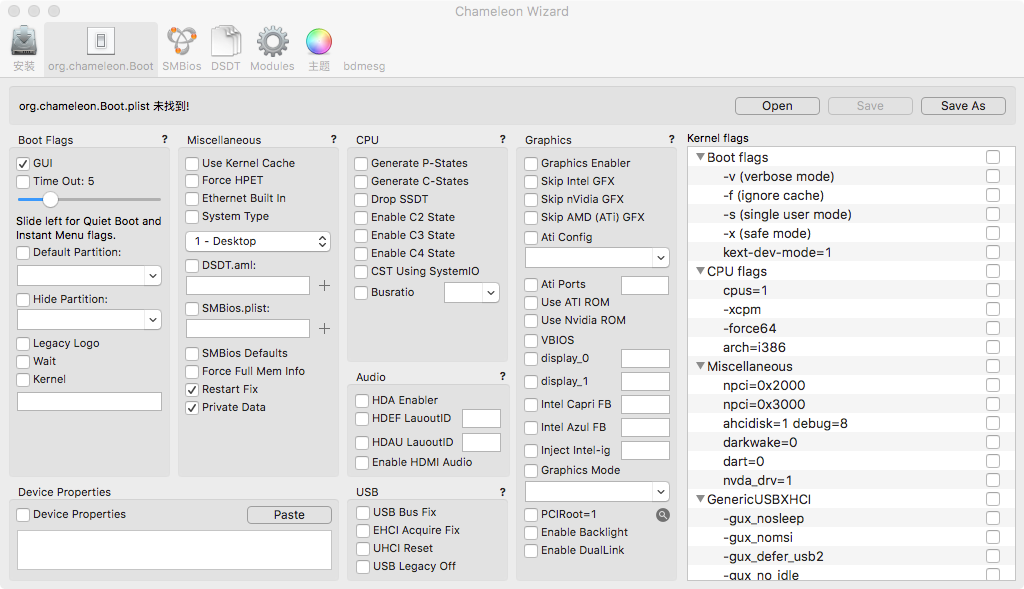Click the Device Properties text area
Image resolution: width=1024 pixels, height=589 pixels.
tap(174, 550)
